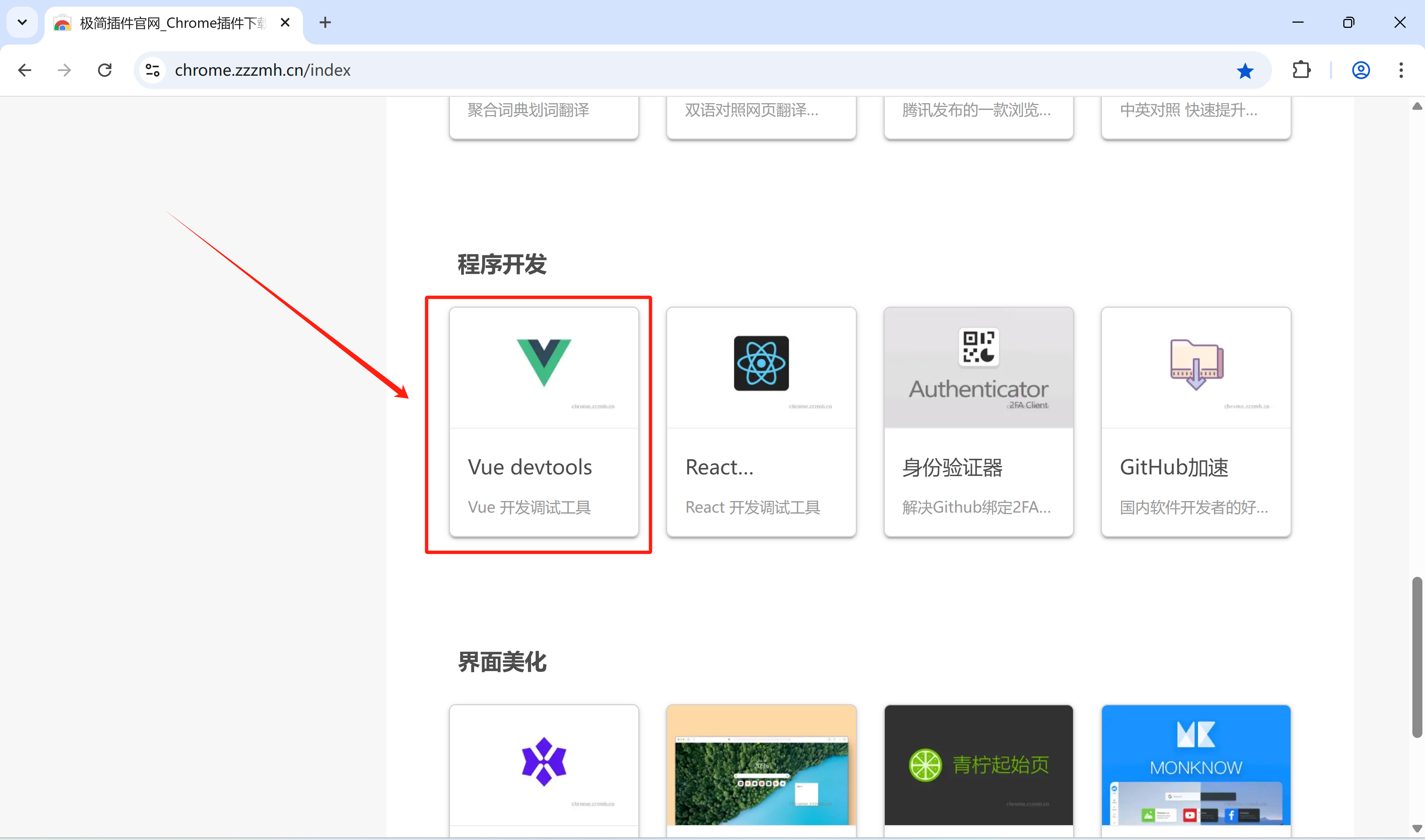Click the GitHub加速 folder download icon
1425x840 pixels.
[1196, 364]
